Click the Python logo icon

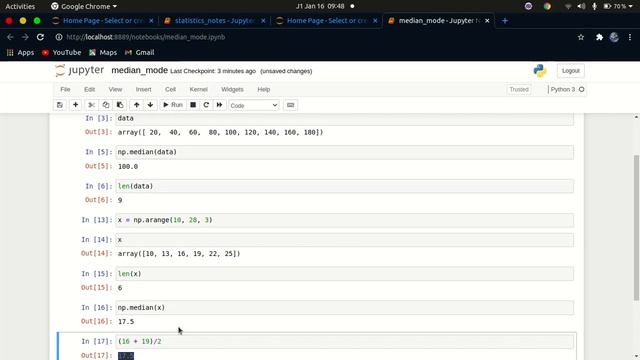tap(540, 71)
